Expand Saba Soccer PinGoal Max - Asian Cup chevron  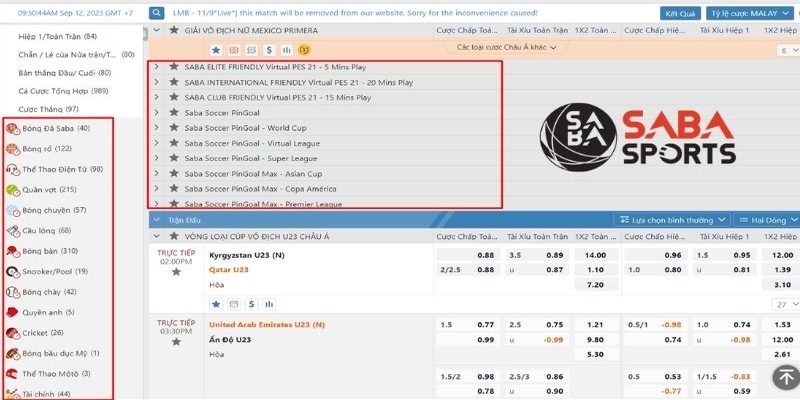point(157,173)
